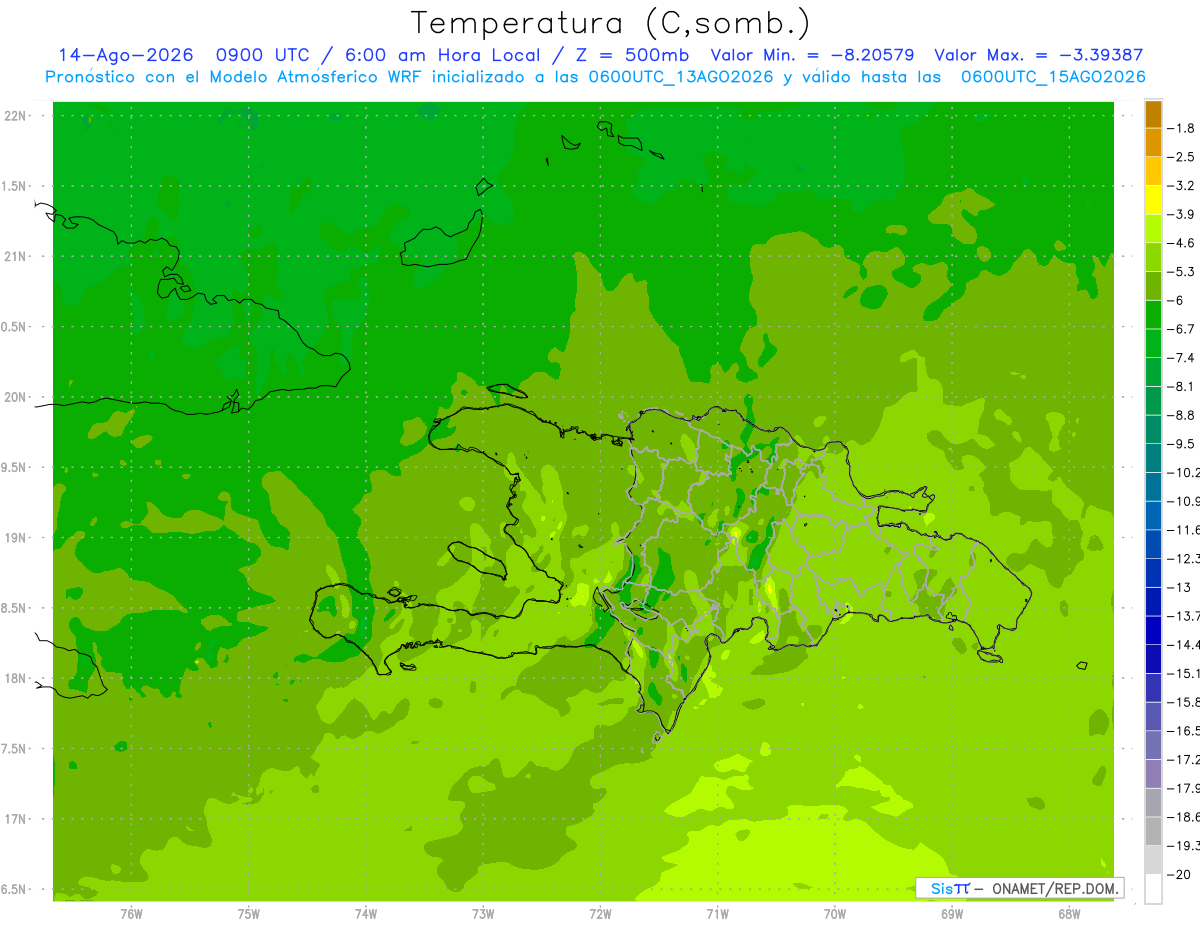This screenshot has height=927, width=1200.
Task: Click the "-1.8" legend value
Action: click(x=1182, y=128)
